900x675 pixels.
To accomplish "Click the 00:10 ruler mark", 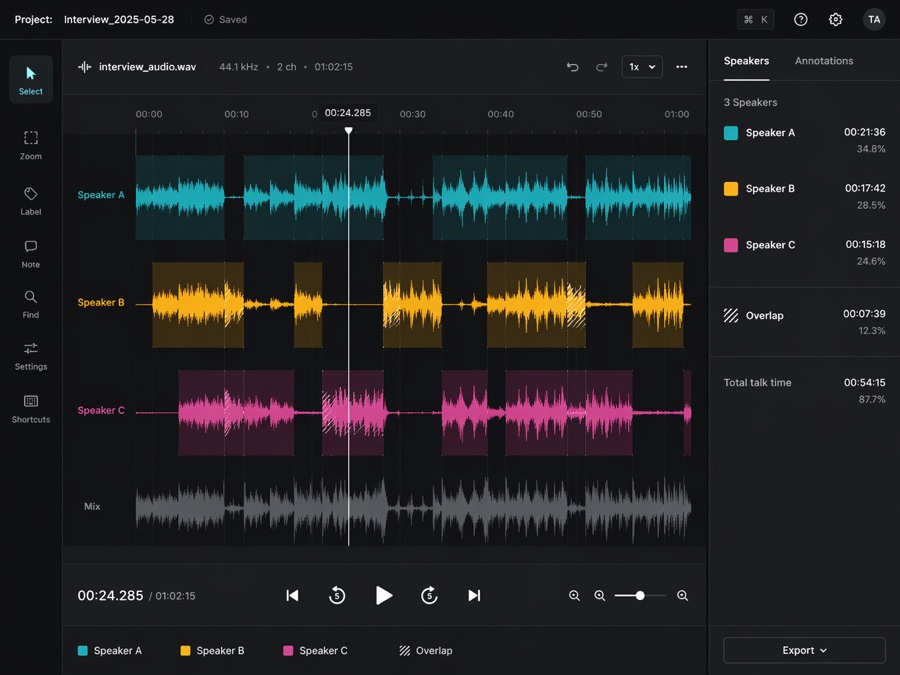I will tap(236, 114).
